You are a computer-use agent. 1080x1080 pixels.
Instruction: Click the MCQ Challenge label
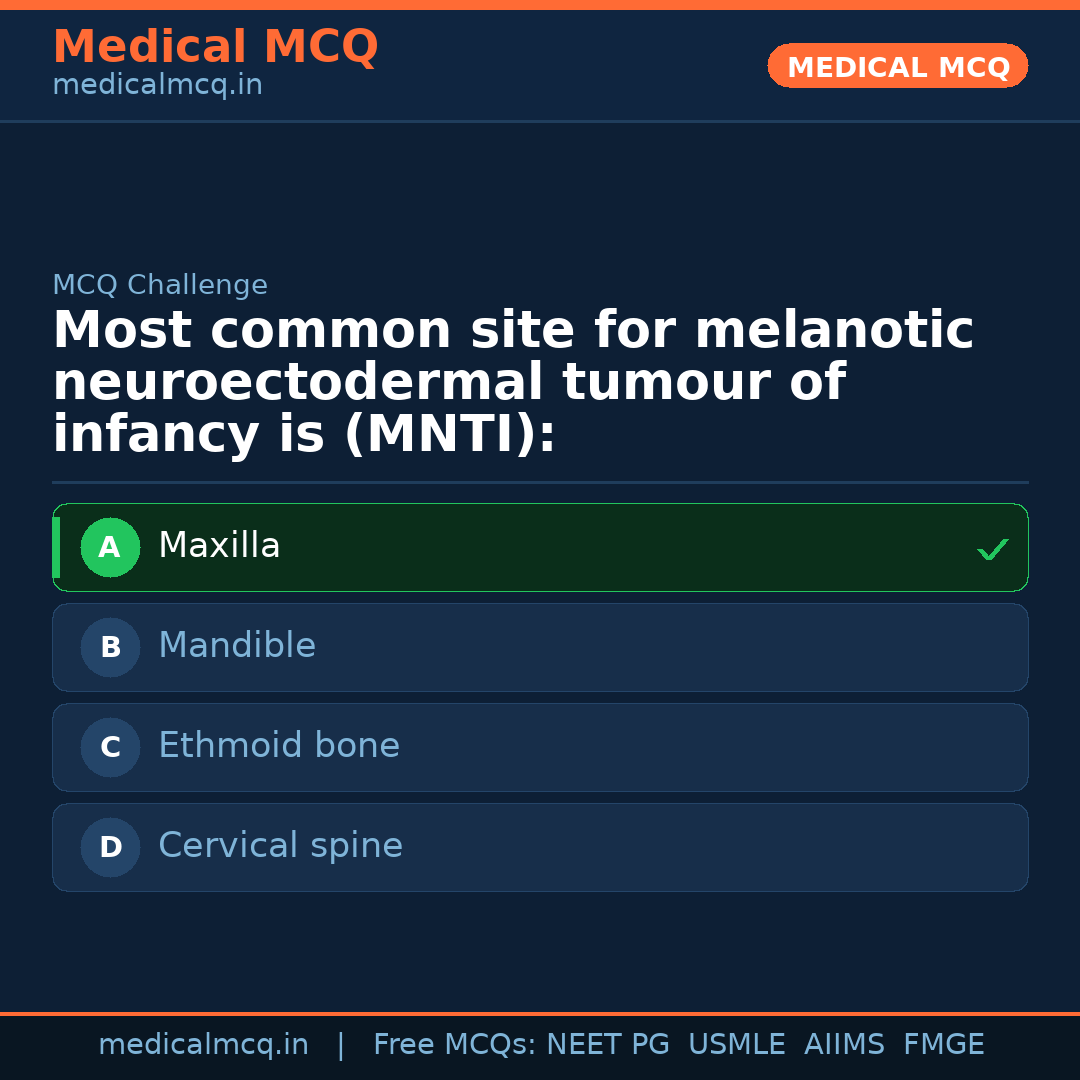click(x=160, y=285)
